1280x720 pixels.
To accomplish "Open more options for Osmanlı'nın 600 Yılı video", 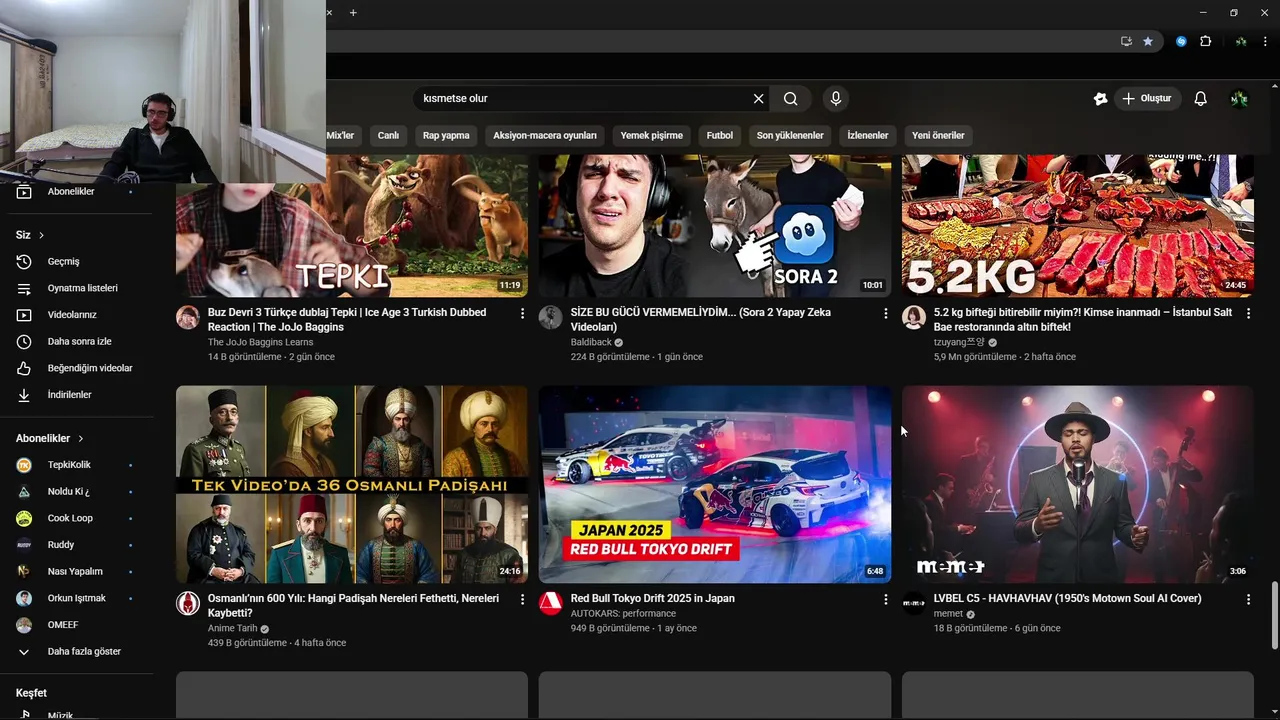I will [522, 599].
